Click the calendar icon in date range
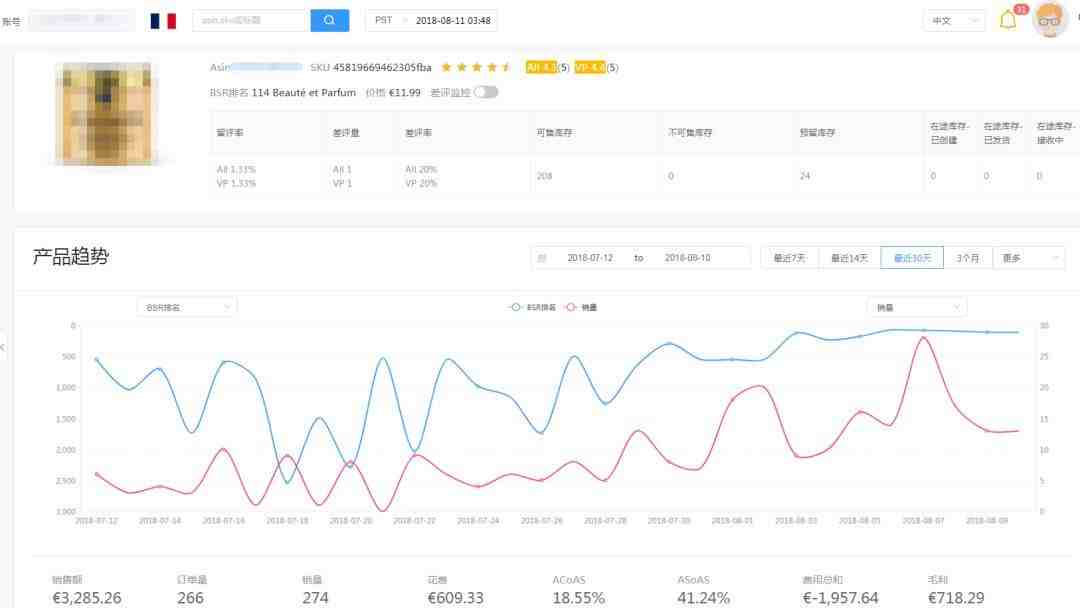The height and width of the screenshot is (608, 1080). click(542, 258)
